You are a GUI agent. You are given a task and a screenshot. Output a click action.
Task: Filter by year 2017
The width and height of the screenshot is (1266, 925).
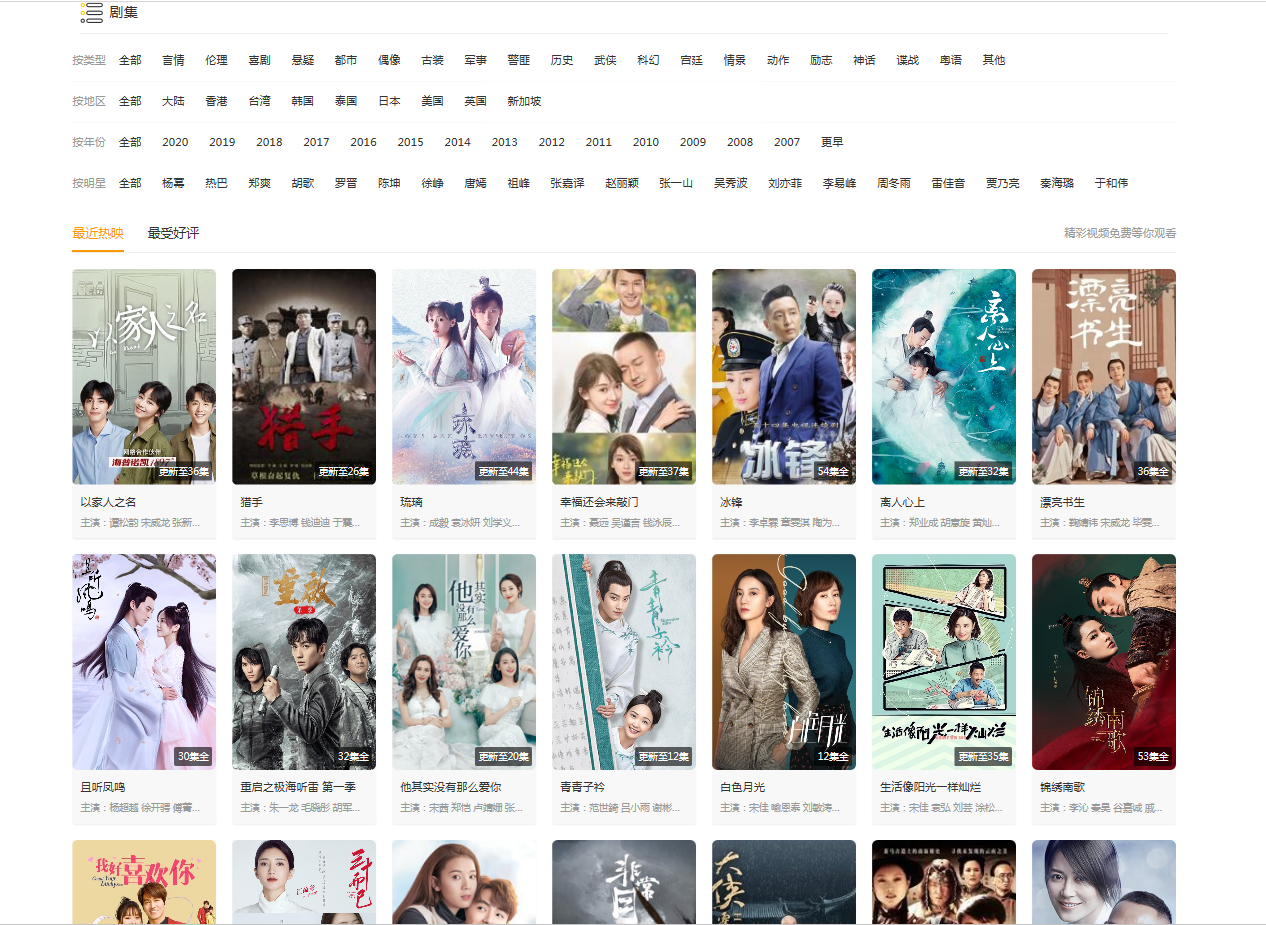pyautogui.click(x=316, y=142)
